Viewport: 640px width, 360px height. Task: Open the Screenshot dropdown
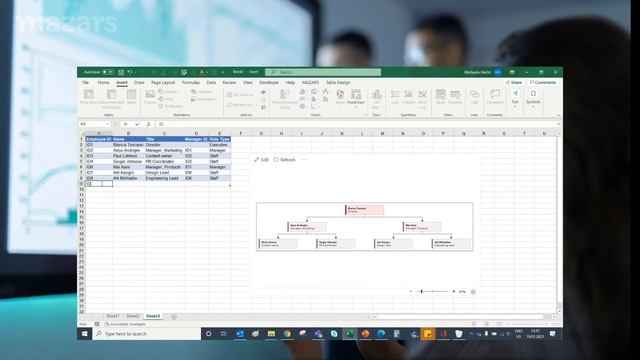[x=204, y=99]
